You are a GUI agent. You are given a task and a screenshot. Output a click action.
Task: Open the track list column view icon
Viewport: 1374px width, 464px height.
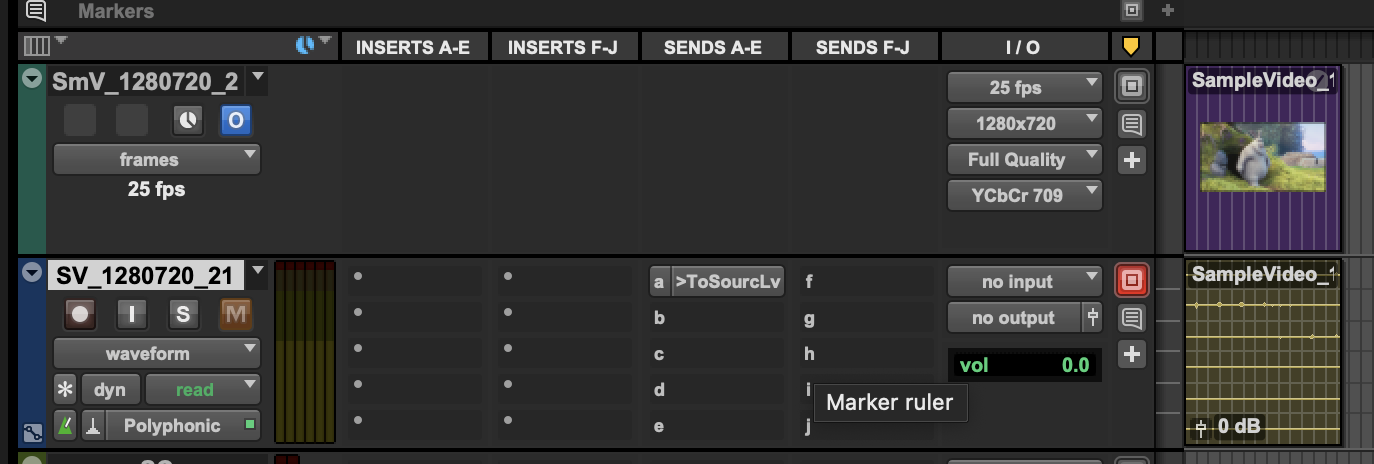37,46
